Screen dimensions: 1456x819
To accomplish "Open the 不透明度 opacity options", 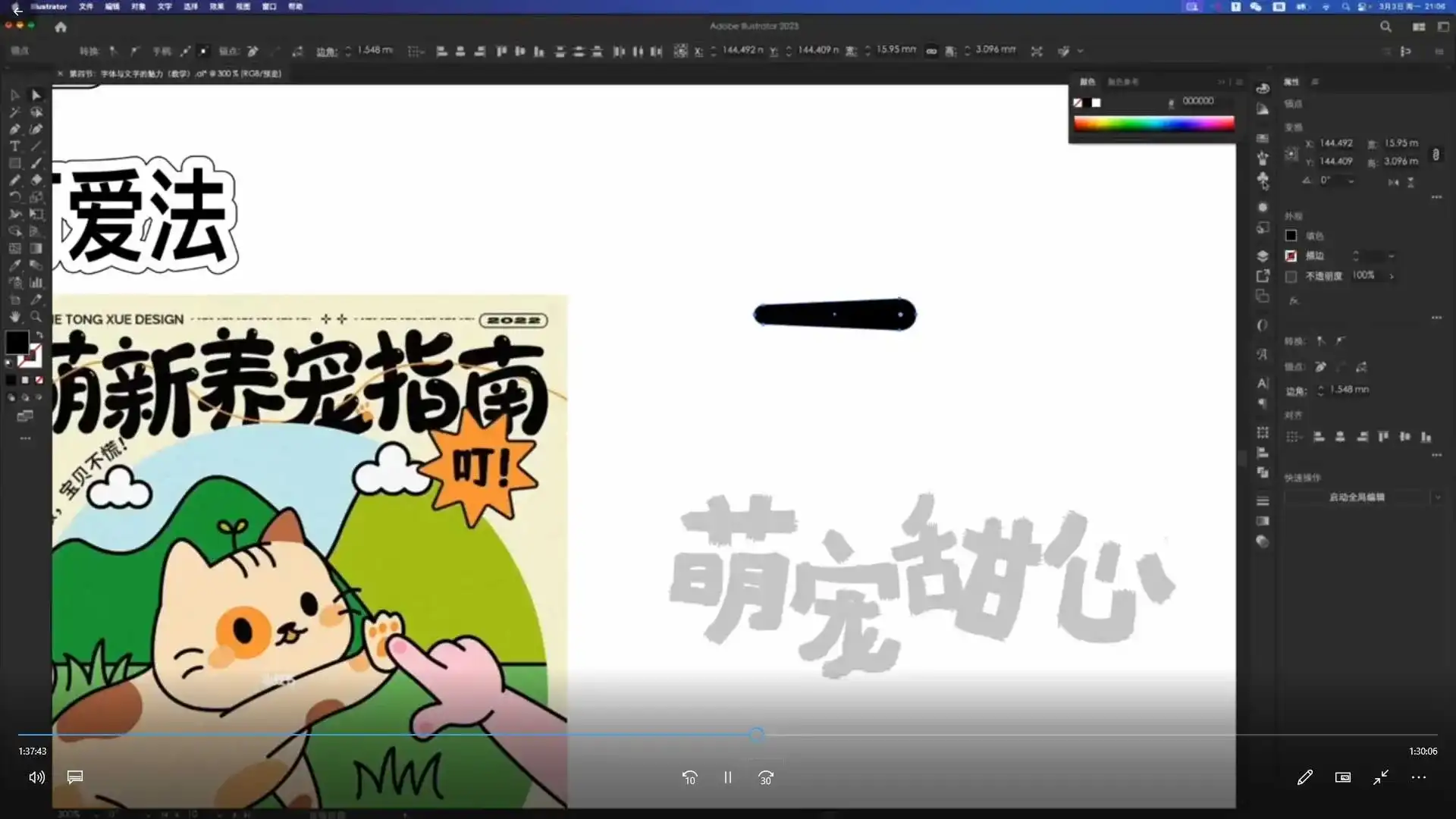I will point(1392,277).
